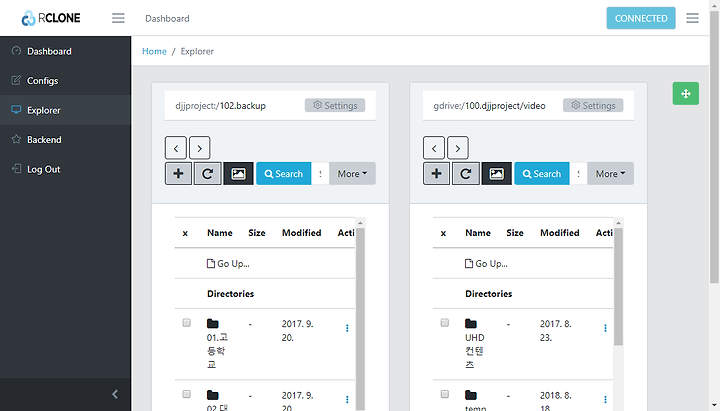Go forward in the djjproject pane

pyautogui.click(x=199, y=148)
